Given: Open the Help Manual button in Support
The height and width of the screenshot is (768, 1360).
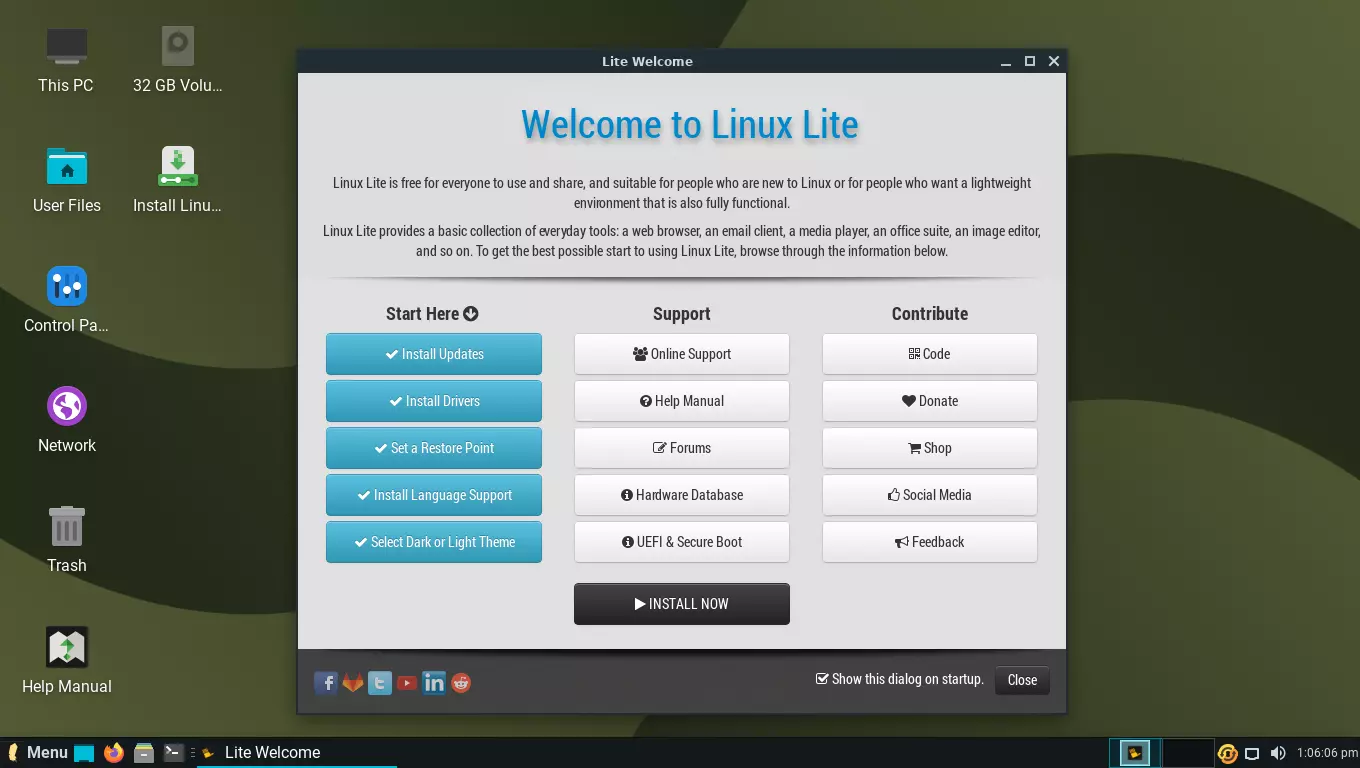Looking at the screenshot, I should tap(682, 401).
